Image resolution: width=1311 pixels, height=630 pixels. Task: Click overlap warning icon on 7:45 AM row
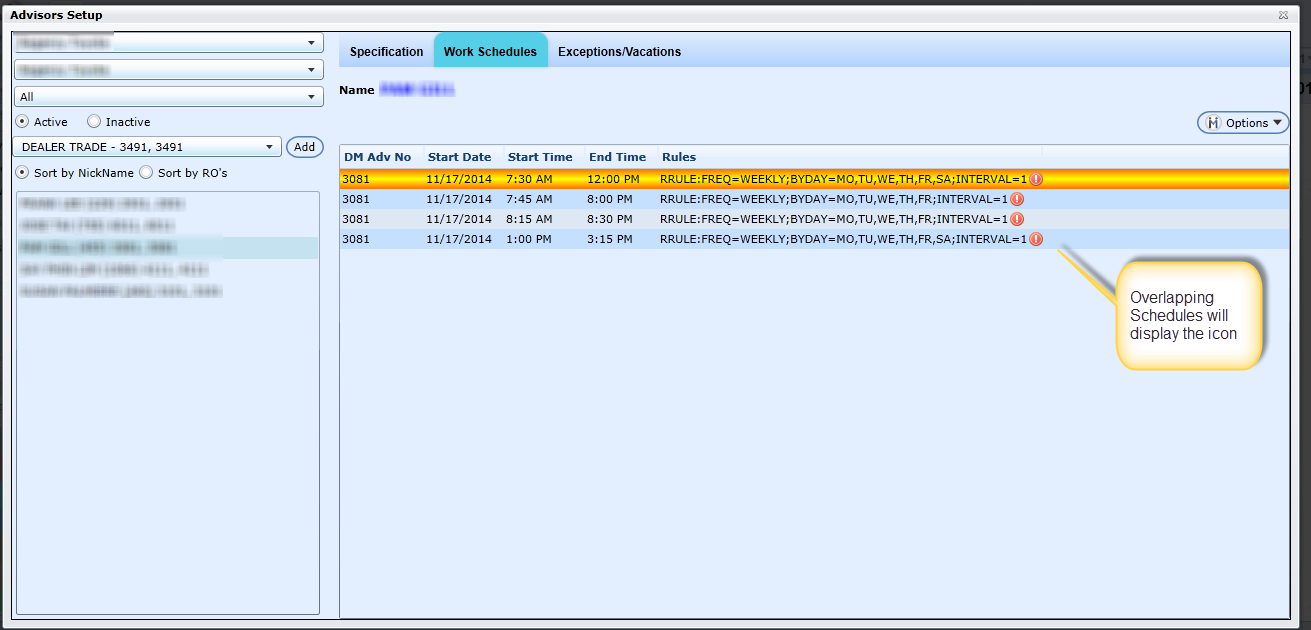pyautogui.click(x=1017, y=199)
